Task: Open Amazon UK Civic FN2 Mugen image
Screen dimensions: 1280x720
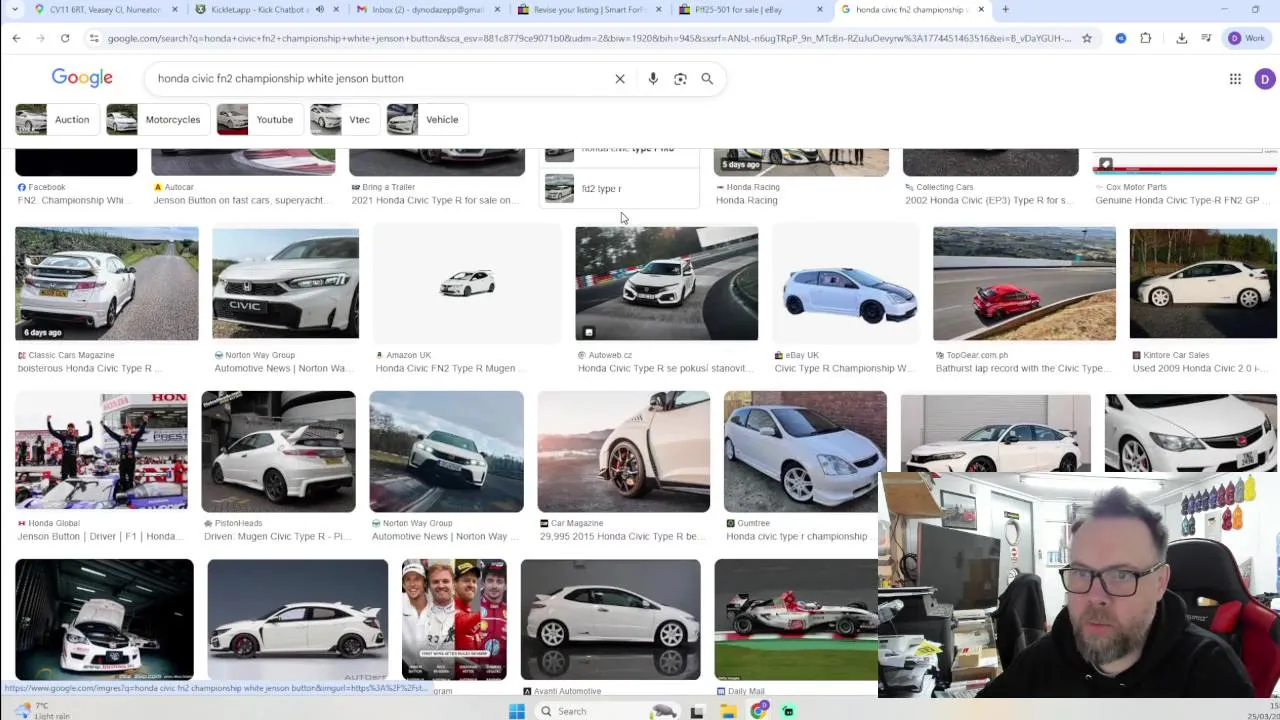Action: [x=467, y=283]
